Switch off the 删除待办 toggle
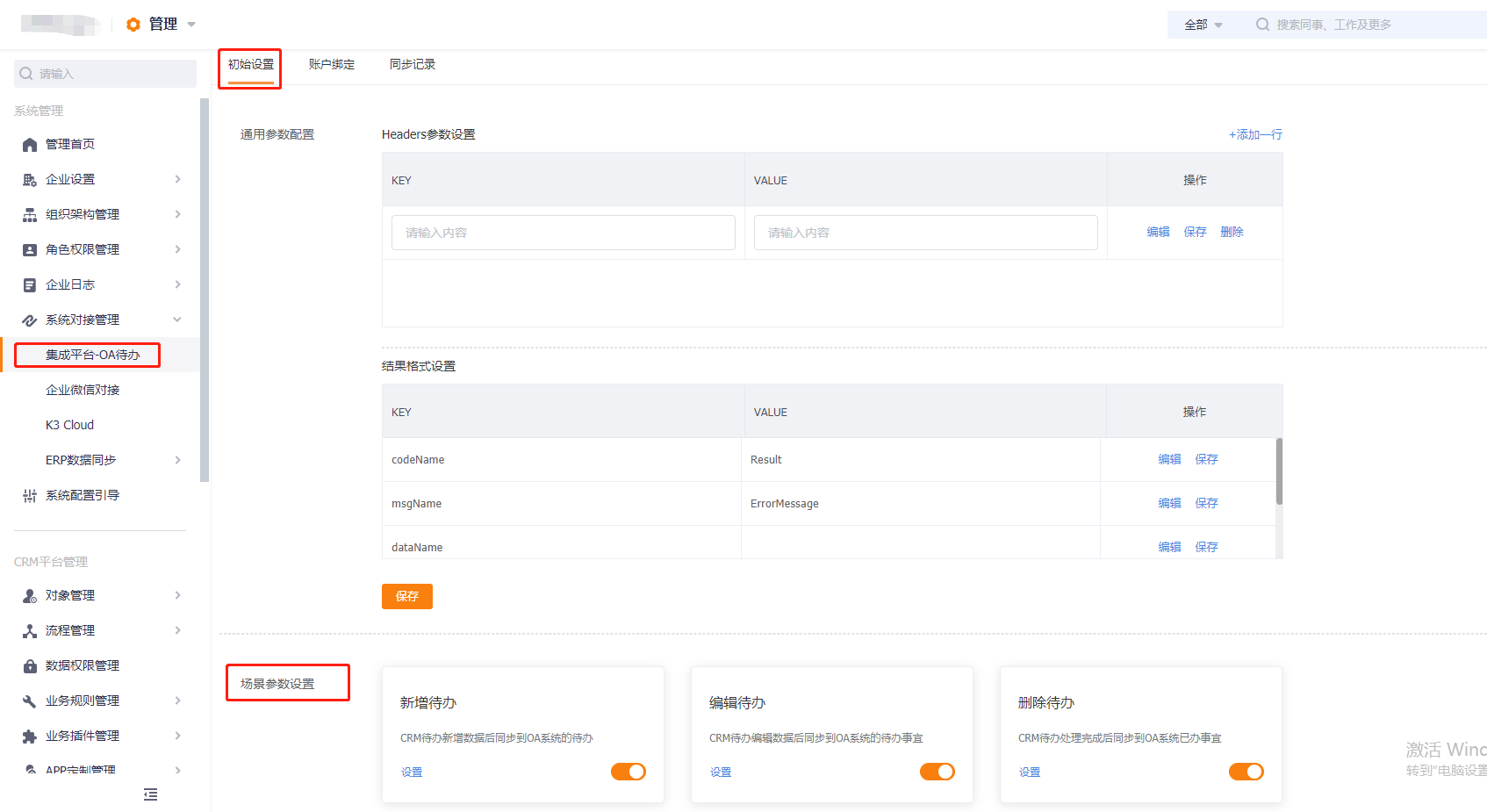This screenshot has width=1487, height=812. pyautogui.click(x=1246, y=772)
